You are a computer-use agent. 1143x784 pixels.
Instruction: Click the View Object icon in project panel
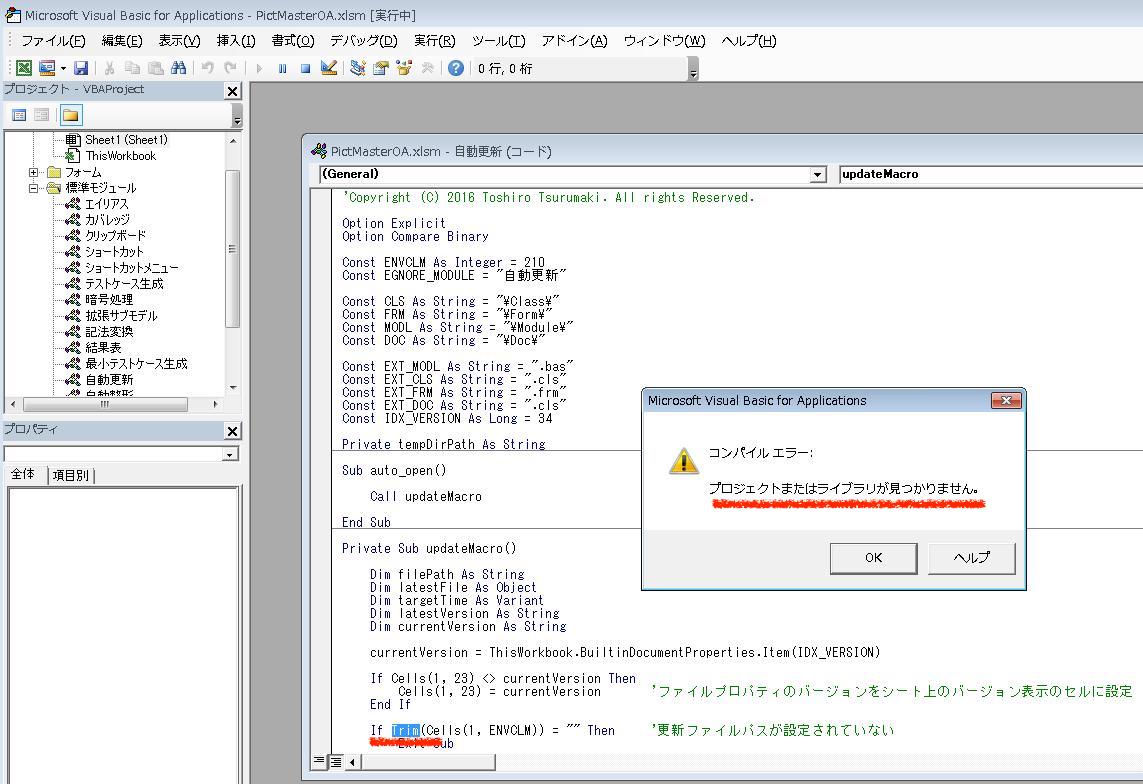click(x=42, y=115)
